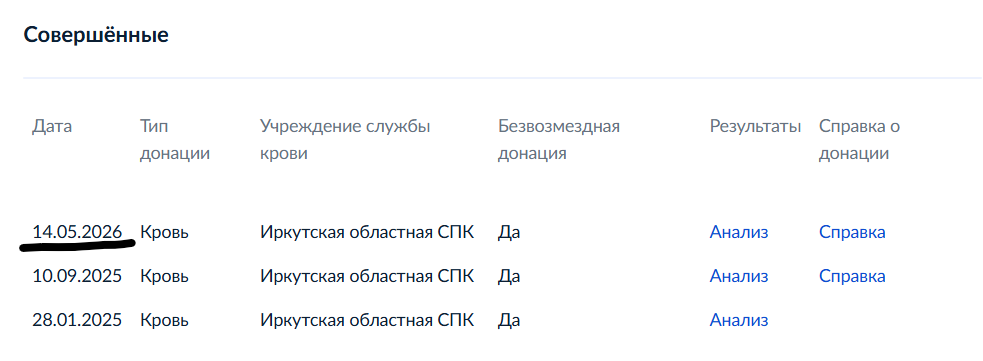Select the date 10.09.2025 cell
983x361 pixels.
77,276
